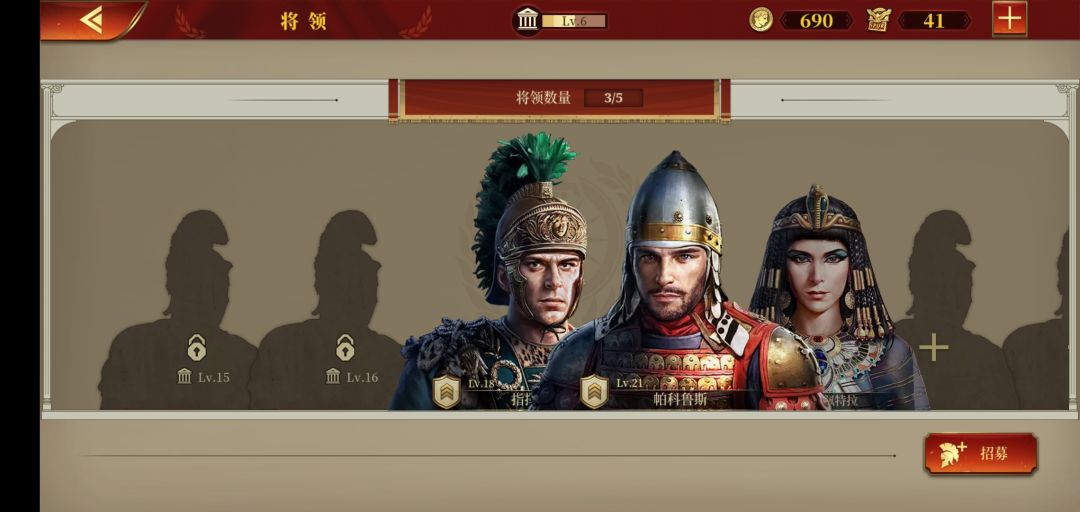Tap the plus sign on empty general slot
This screenshot has height=512, width=1080.
click(x=933, y=347)
